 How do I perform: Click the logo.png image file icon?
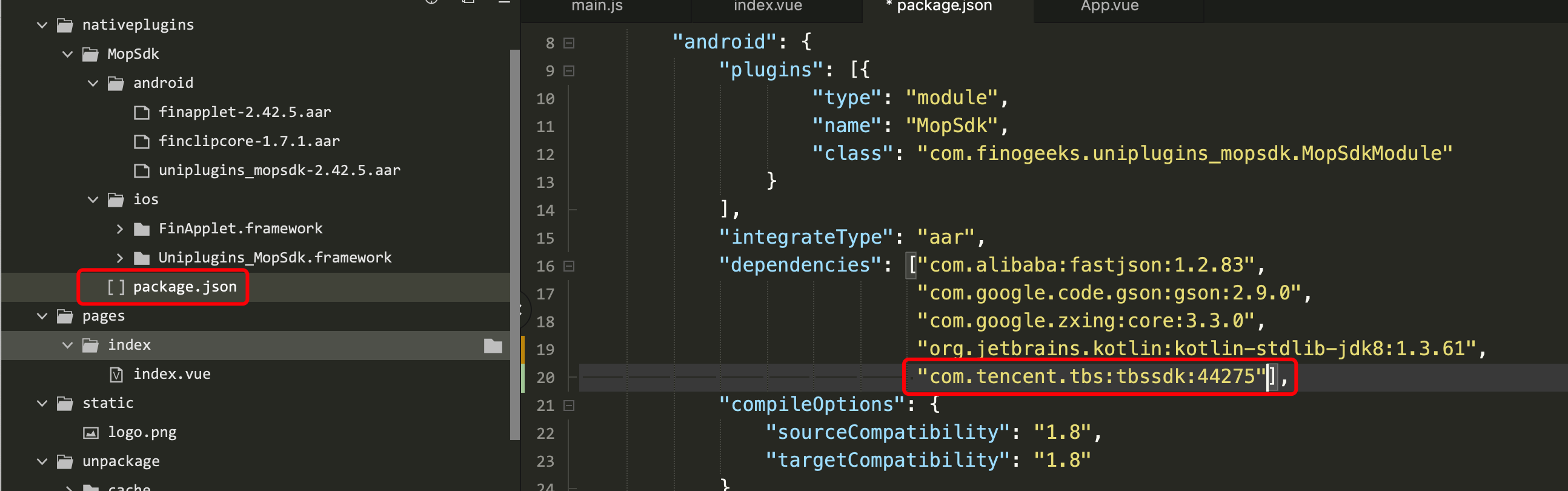click(91, 433)
